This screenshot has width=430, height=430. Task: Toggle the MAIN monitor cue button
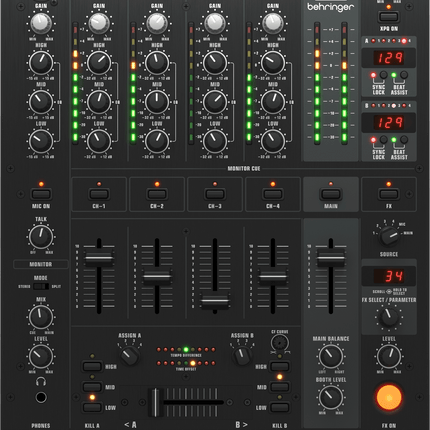331,194
